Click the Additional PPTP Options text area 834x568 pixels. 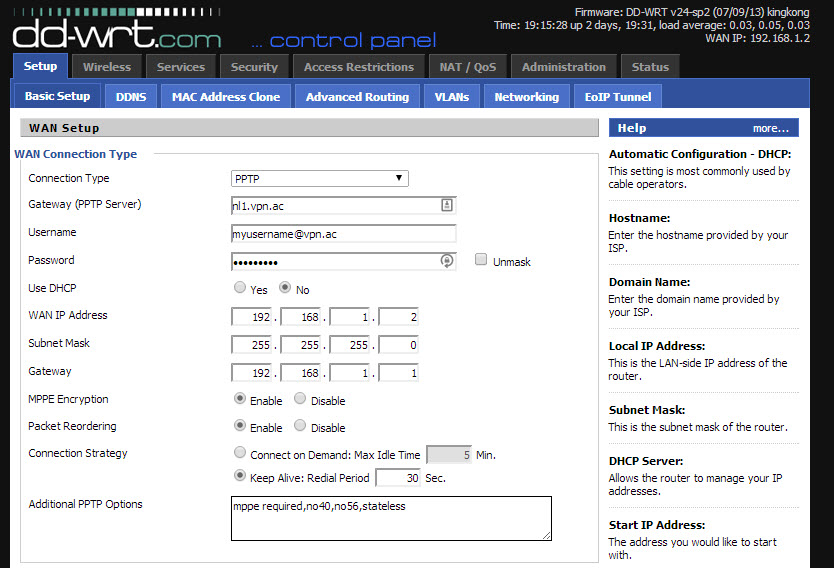pos(391,519)
